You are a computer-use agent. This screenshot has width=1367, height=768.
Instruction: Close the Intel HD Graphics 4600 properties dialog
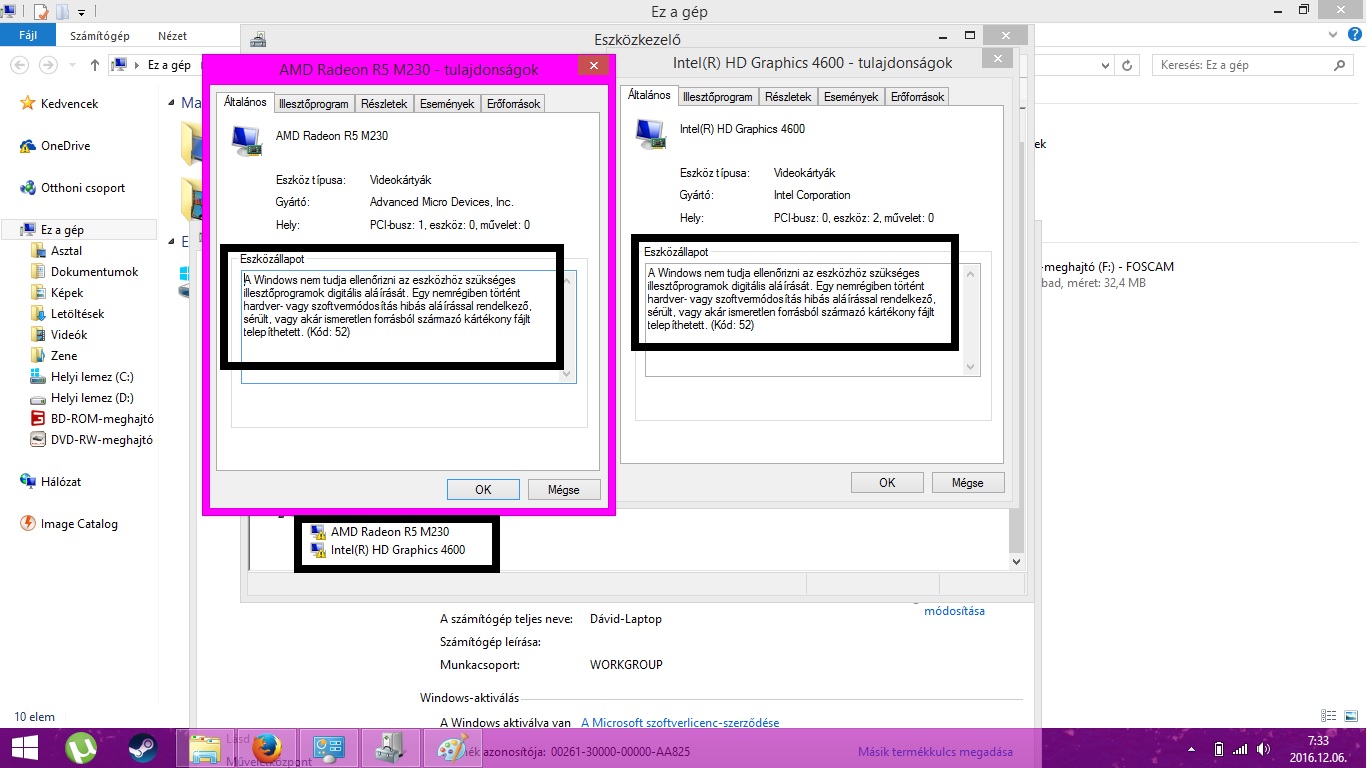click(997, 59)
